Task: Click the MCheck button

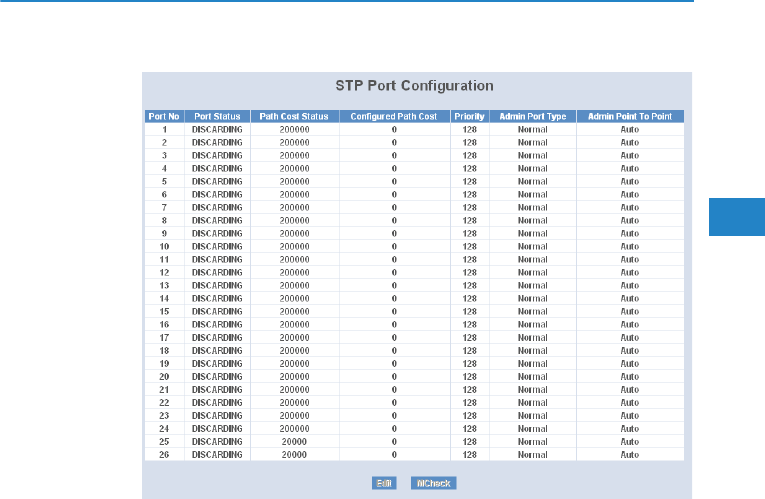Action: pos(433,483)
